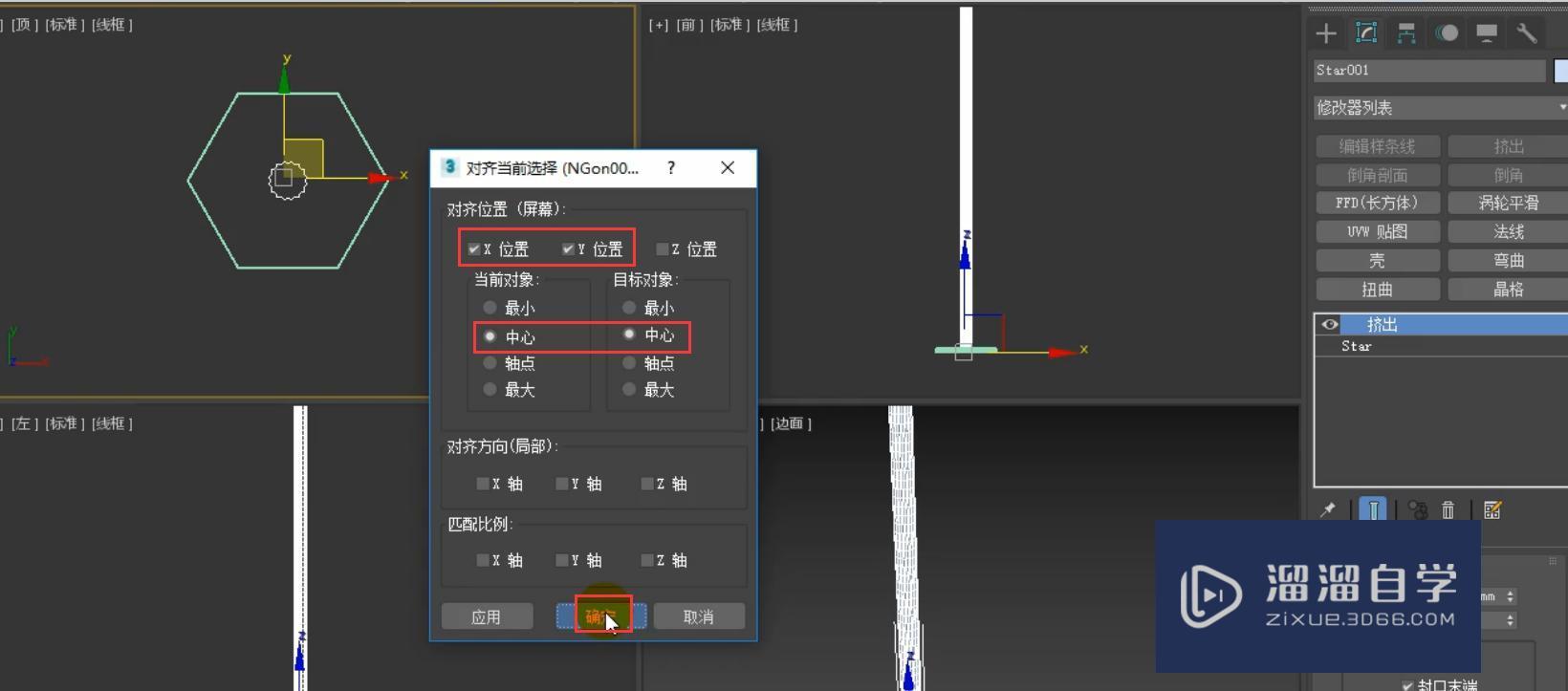Delete modifier with trash icon
Image resolution: width=1568 pixels, height=691 pixels.
pyautogui.click(x=1448, y=510)
